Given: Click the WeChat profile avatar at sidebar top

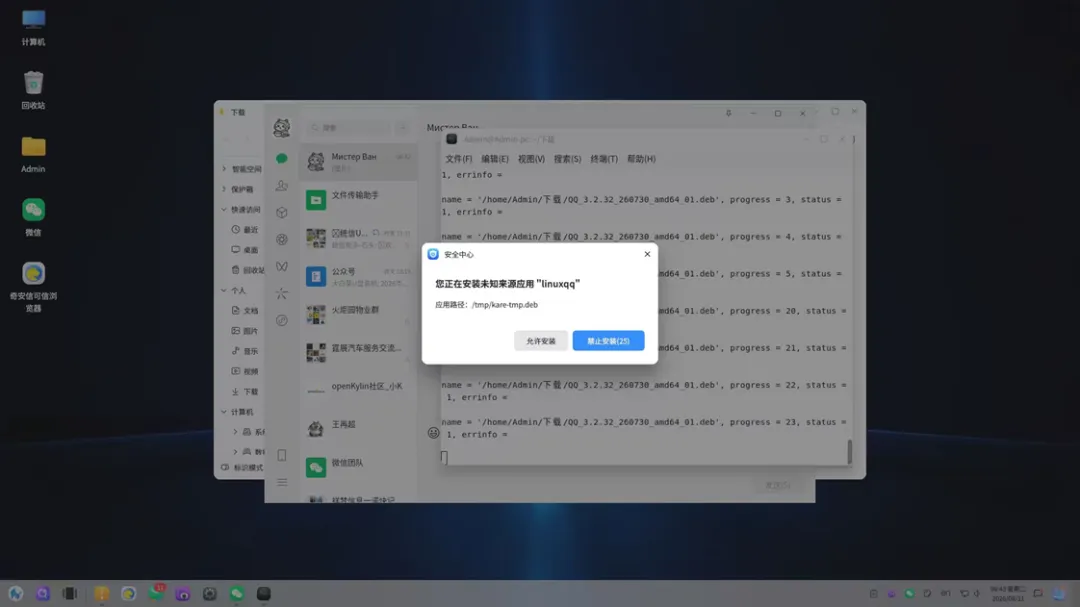Looking at the screenshot, I should click(282, 127).
